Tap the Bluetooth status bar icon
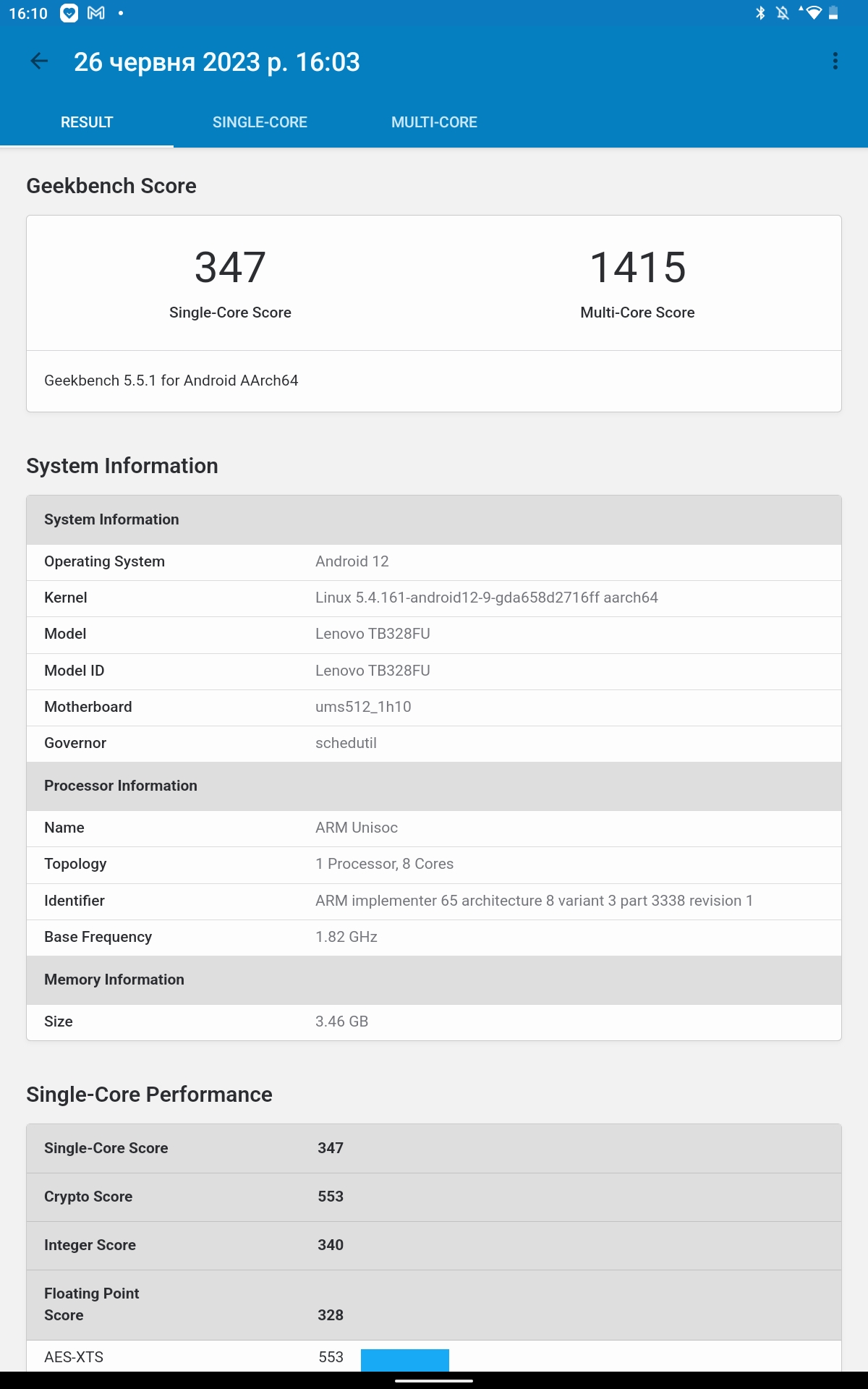Screen dimensions: 868x1389 [x=760, y=13]
